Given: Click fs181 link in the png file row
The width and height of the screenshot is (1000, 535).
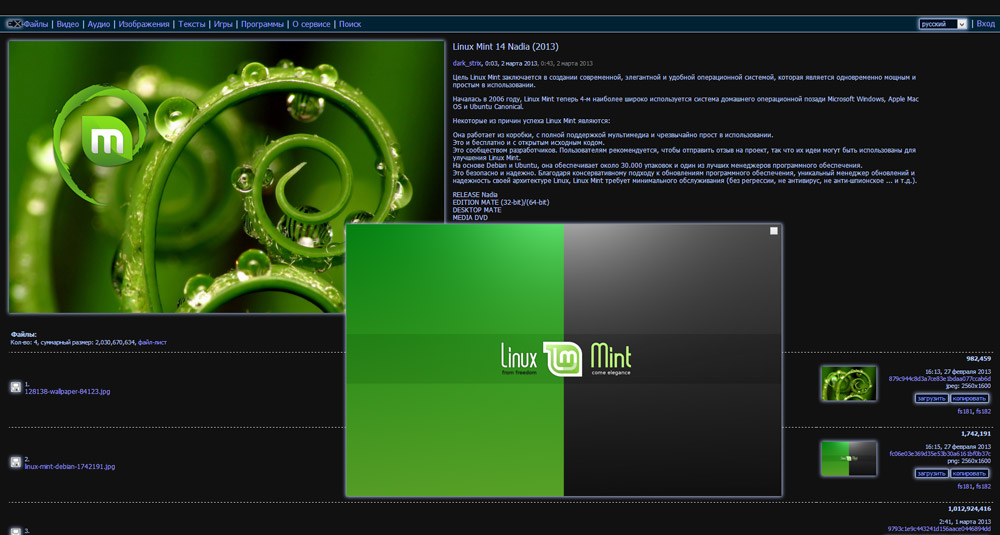Looking at the screenshot, I should coord(965,487).
